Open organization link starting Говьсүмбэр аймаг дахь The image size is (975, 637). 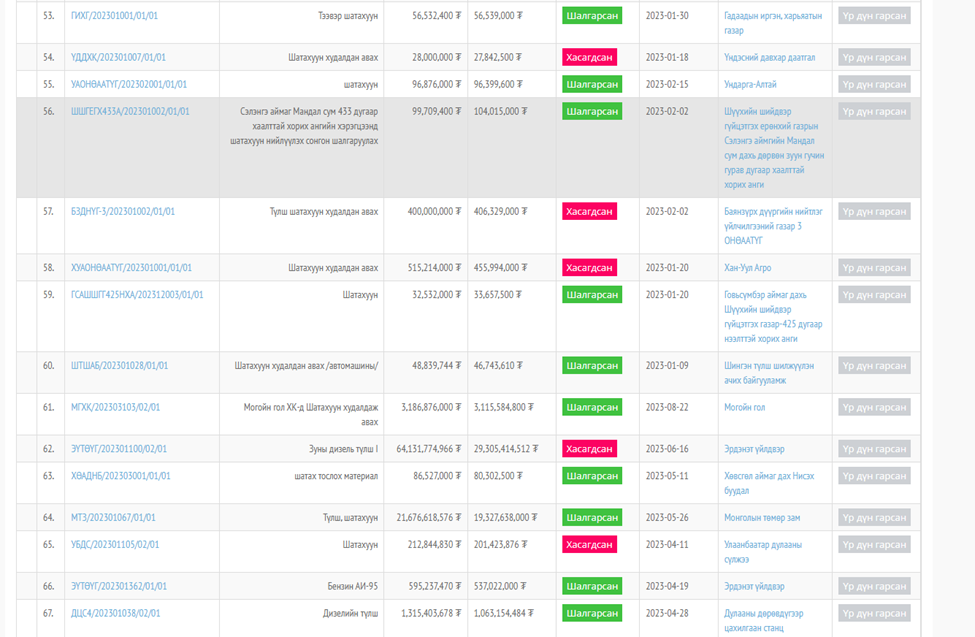[x=773, y=317]
